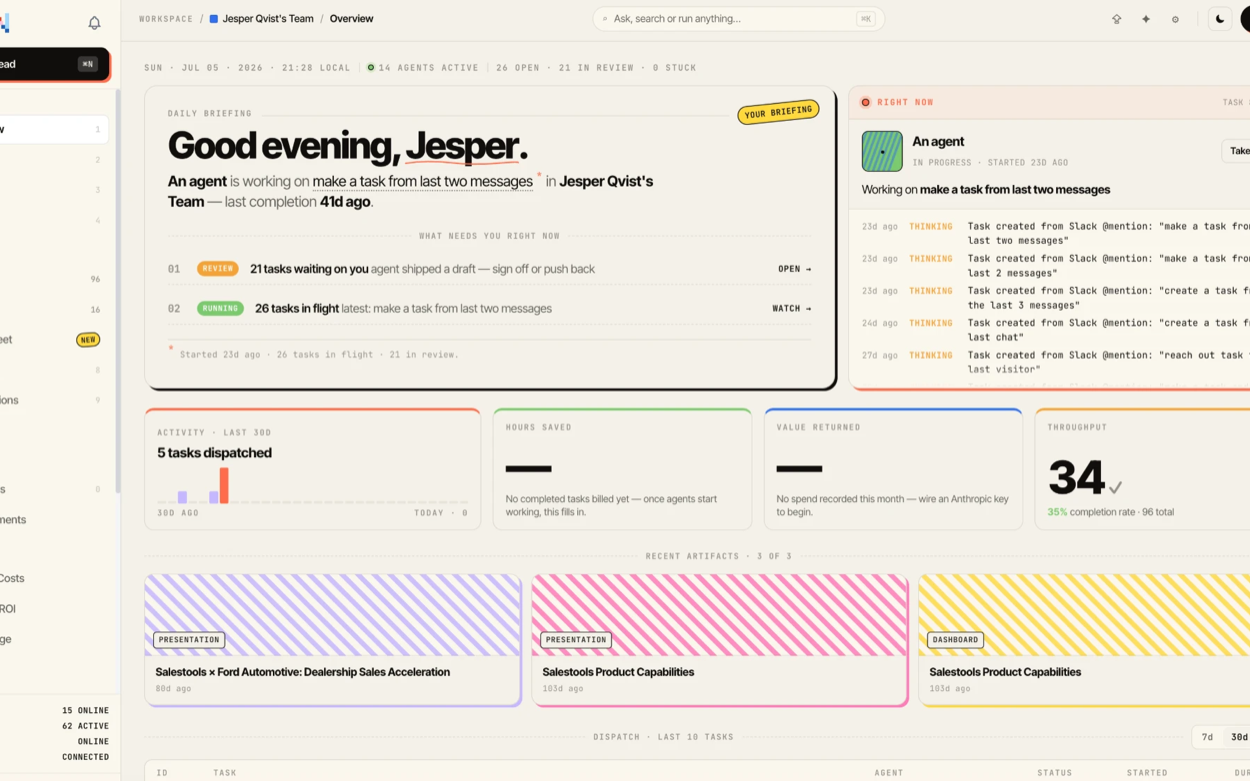Open the user avatar in top corner
This screenshot has width=1250, height=781.
point(1245,19)
